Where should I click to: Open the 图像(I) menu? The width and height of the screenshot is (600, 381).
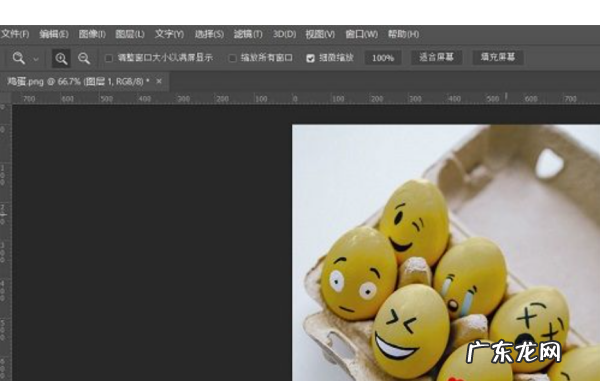pyautogui.click(x=92, y=34)
